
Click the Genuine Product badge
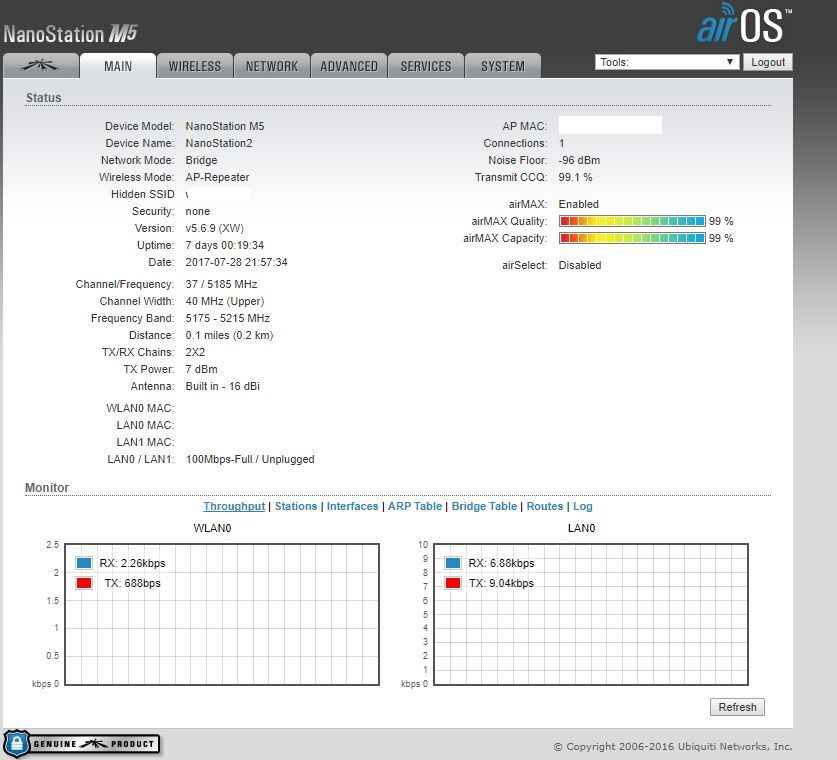pos(82,744)
